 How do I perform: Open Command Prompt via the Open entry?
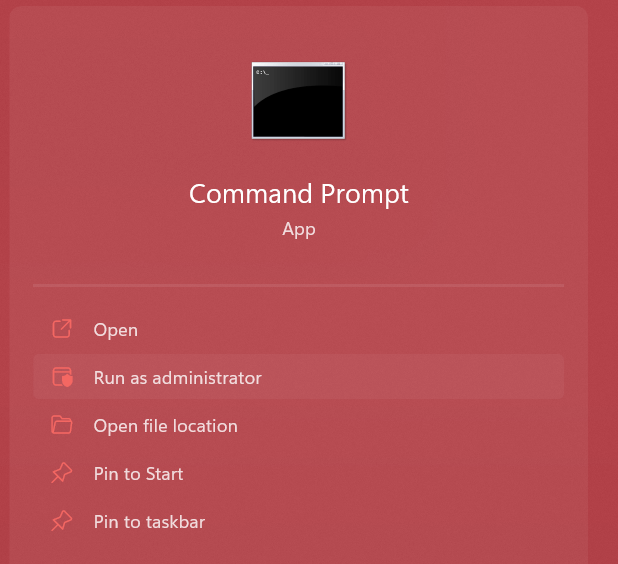[298, 329]
